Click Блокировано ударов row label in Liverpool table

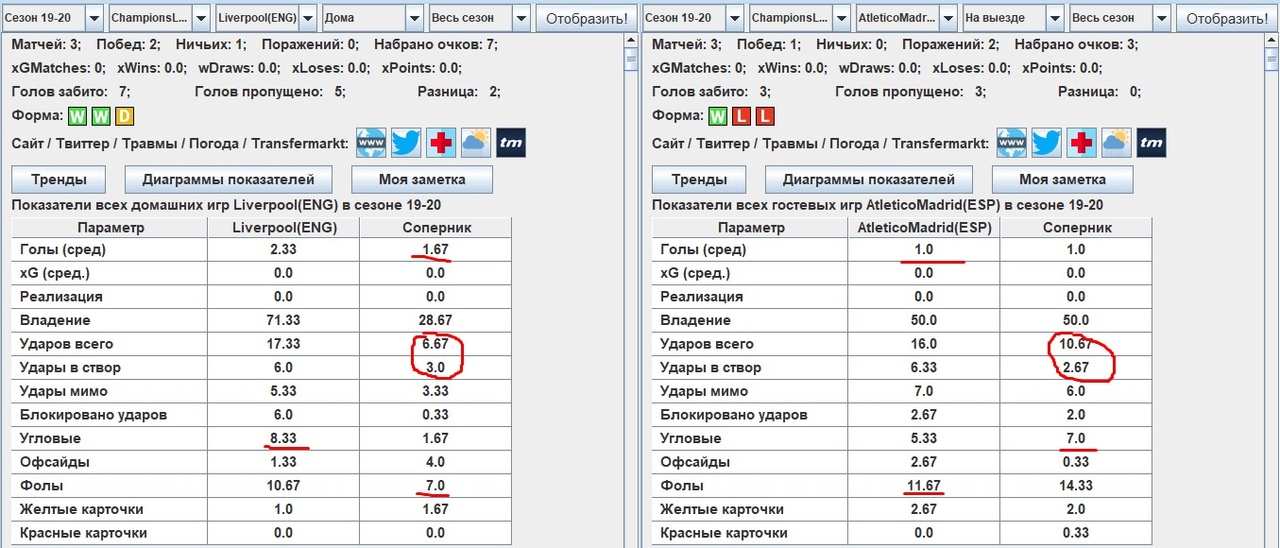(x=93, y=415)
